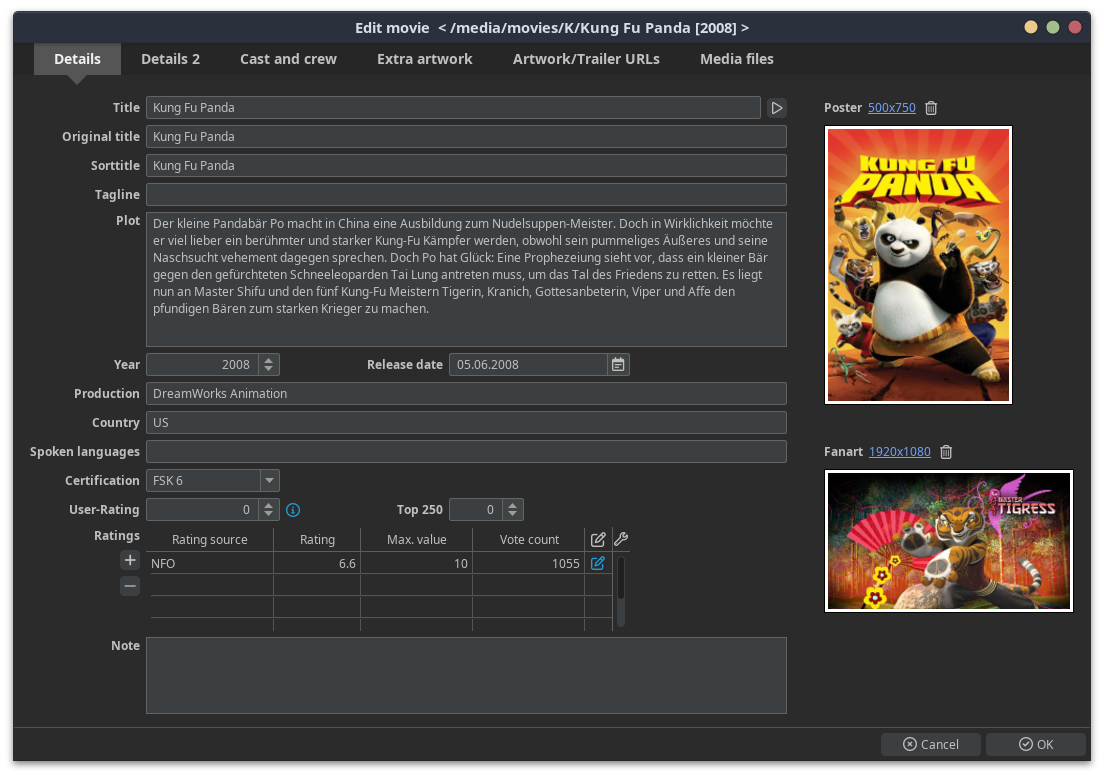Open the 500x750 poster size link
Viewport: 1104px width, 777px height.
[x=891, y=108]
